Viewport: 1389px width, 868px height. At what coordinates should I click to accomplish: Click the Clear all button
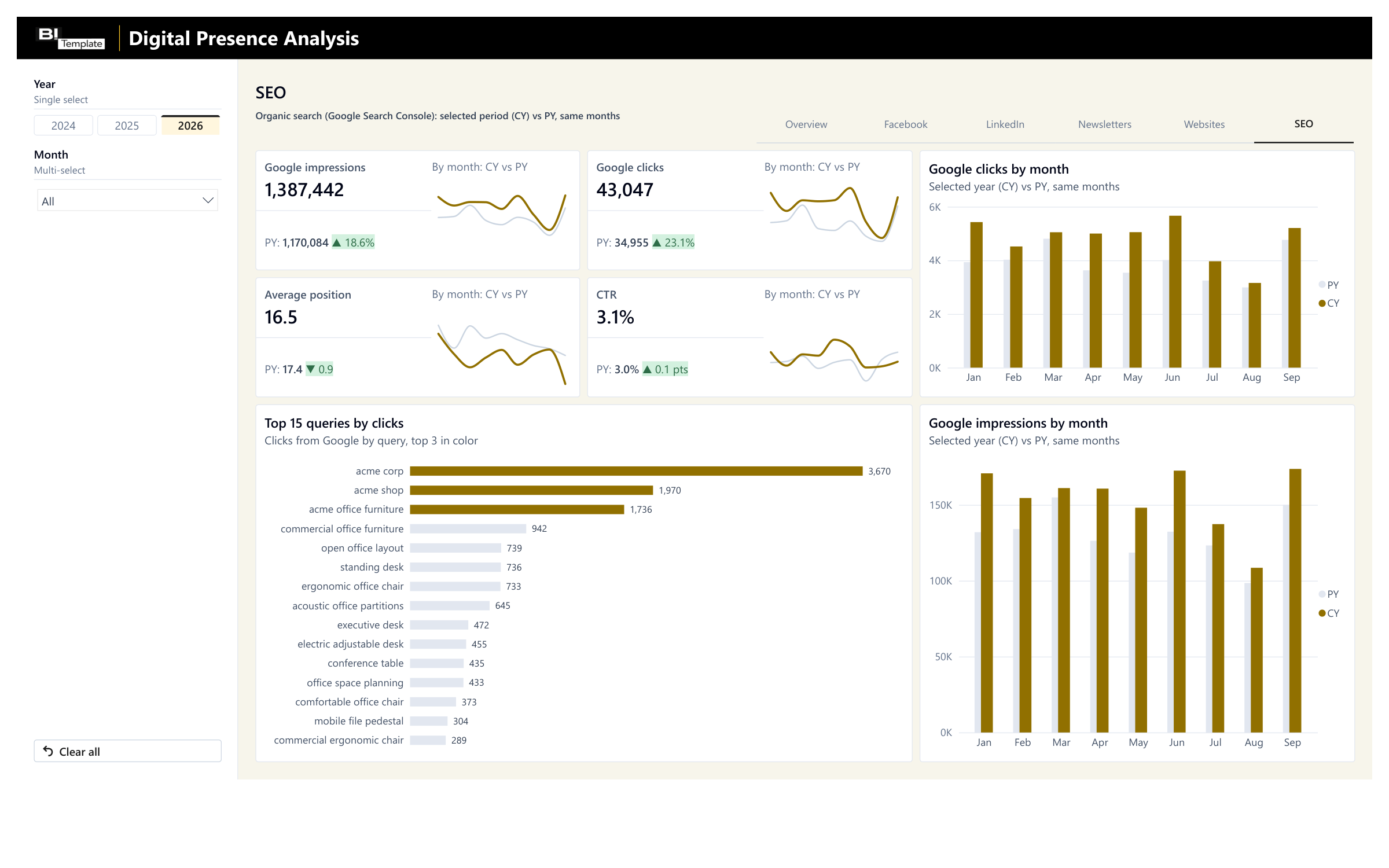click(127, 751)
